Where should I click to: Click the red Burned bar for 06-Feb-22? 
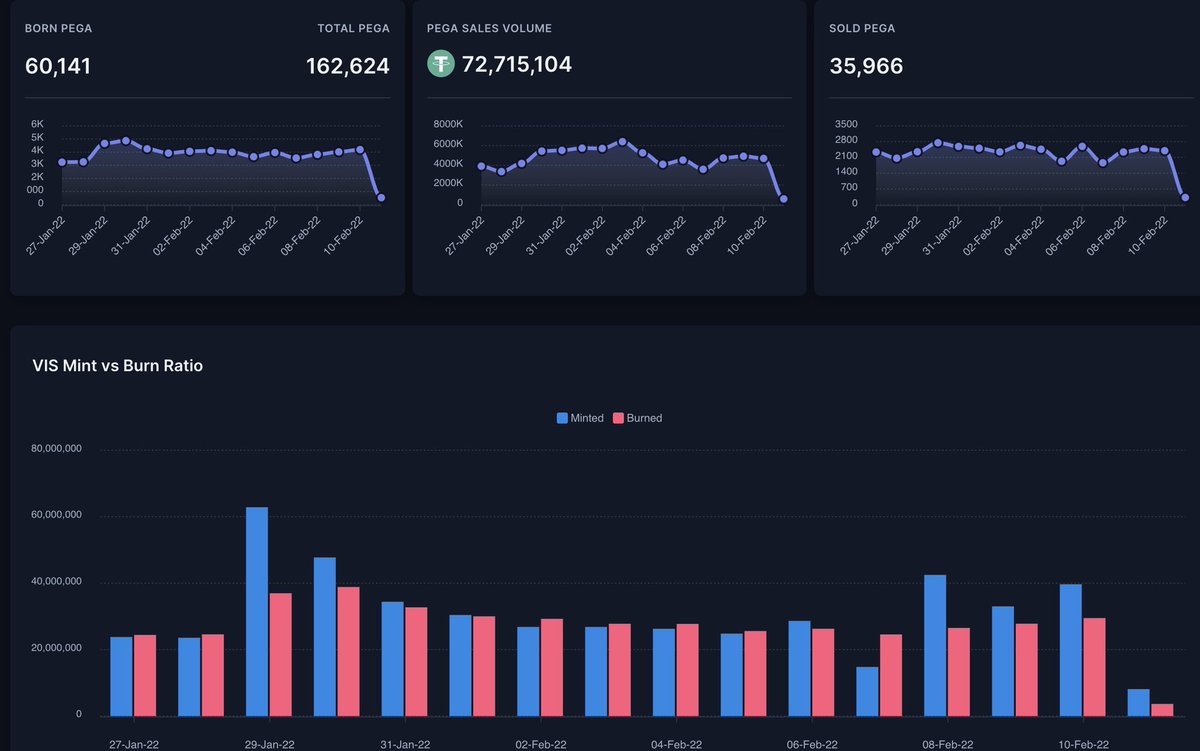[823, 672]
